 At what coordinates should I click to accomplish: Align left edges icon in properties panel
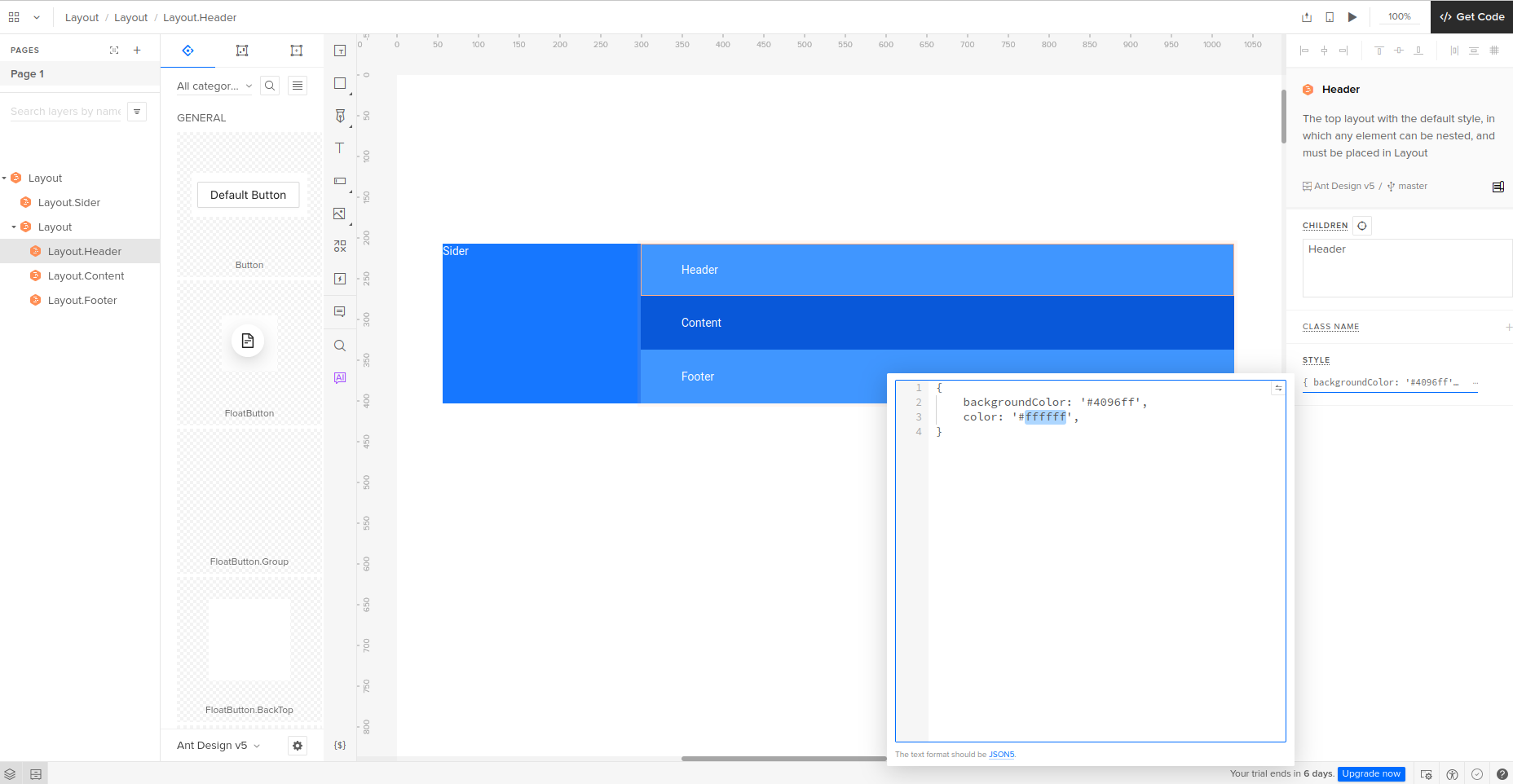[x=1304, y=51]
